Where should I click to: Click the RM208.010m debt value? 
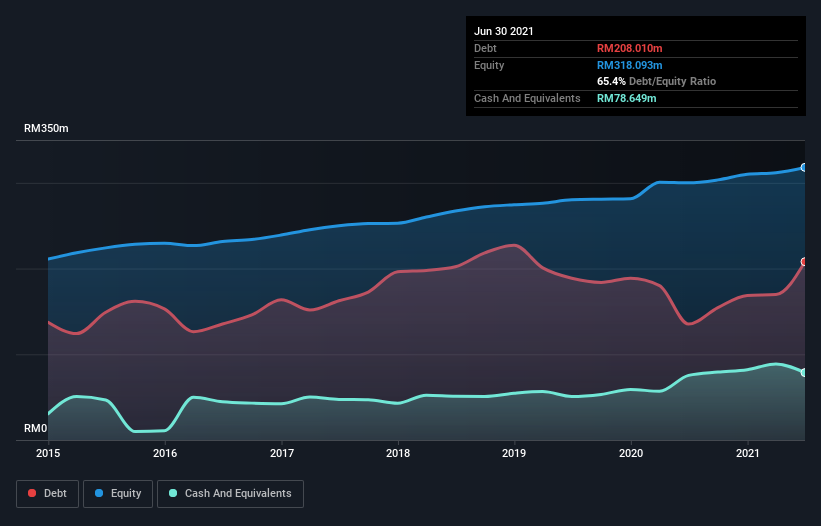tap(629, 48)
